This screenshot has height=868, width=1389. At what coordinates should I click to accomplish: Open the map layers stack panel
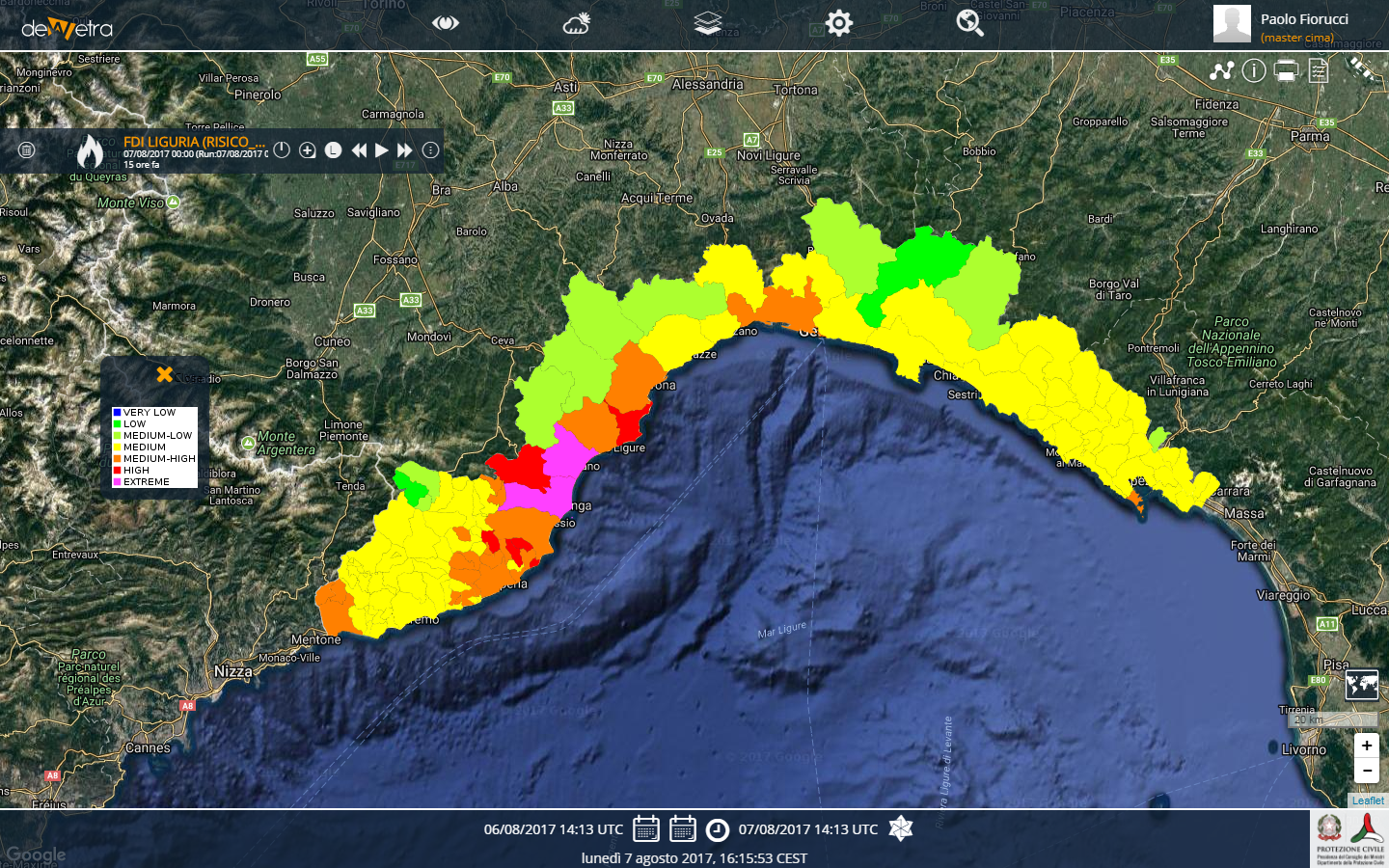point(708,23)
